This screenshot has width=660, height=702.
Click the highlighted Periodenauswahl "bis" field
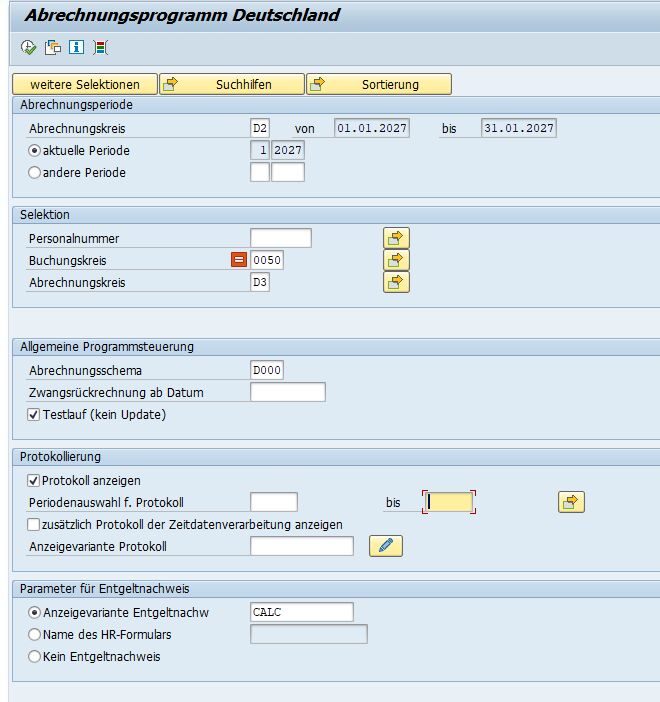tap(449, 502)
